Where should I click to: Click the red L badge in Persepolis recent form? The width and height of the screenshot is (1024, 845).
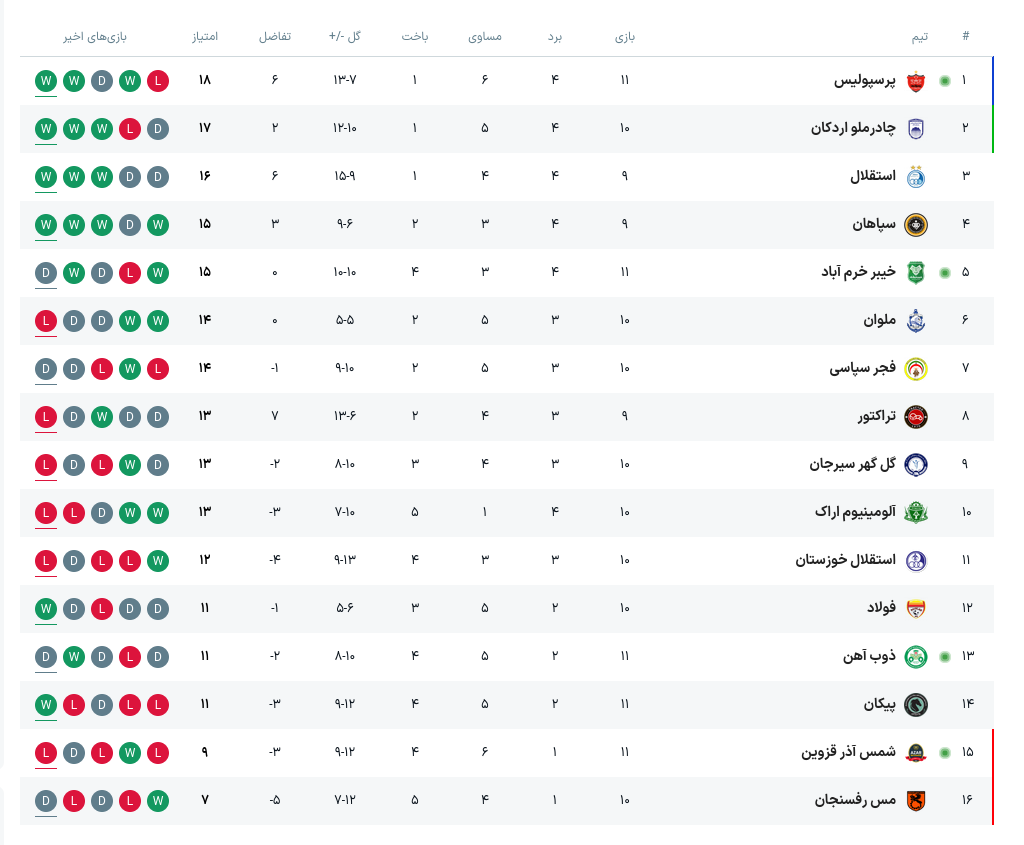point(157,82)
